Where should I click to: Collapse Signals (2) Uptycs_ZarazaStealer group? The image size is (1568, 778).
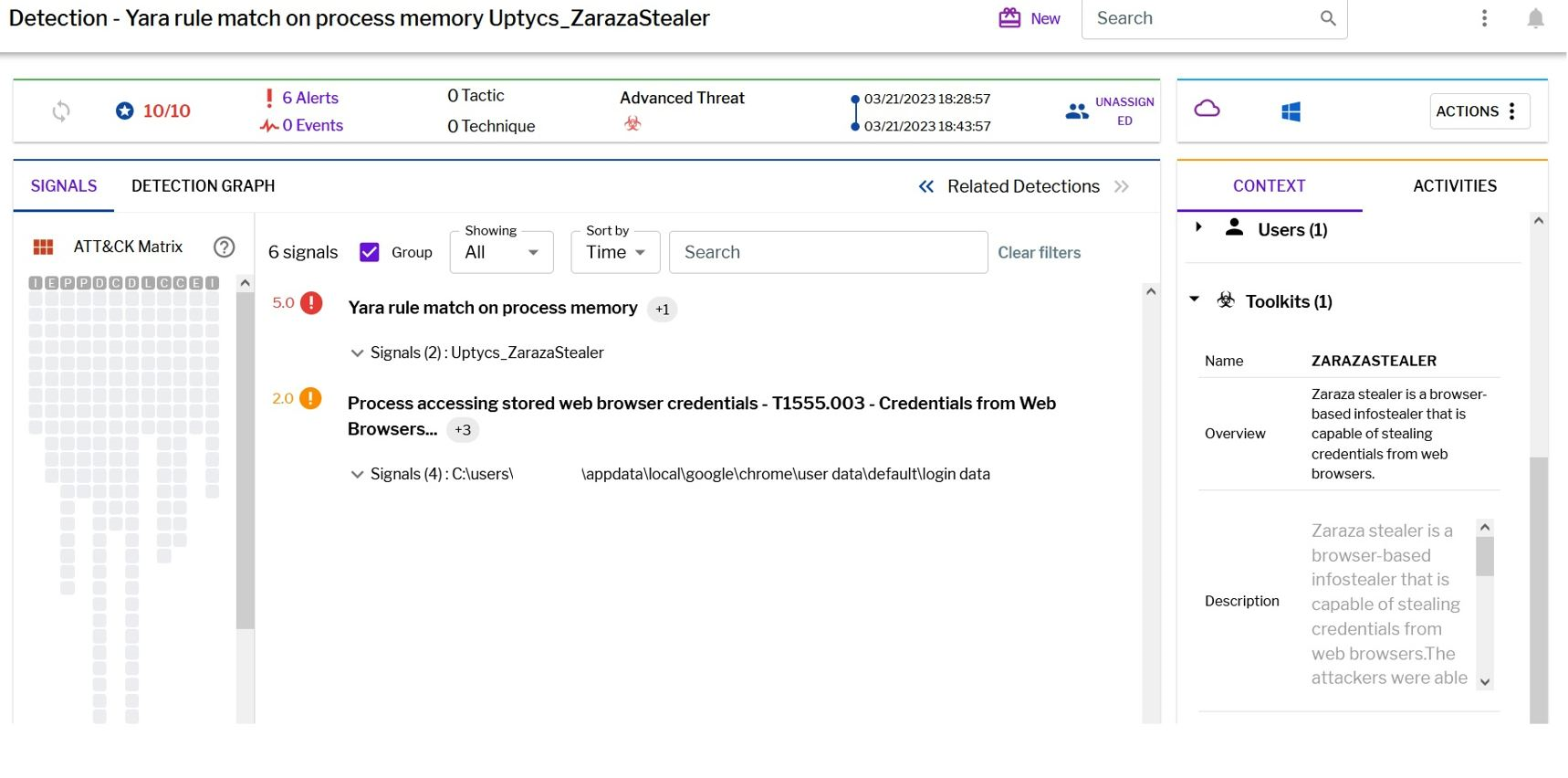(357, 353)
